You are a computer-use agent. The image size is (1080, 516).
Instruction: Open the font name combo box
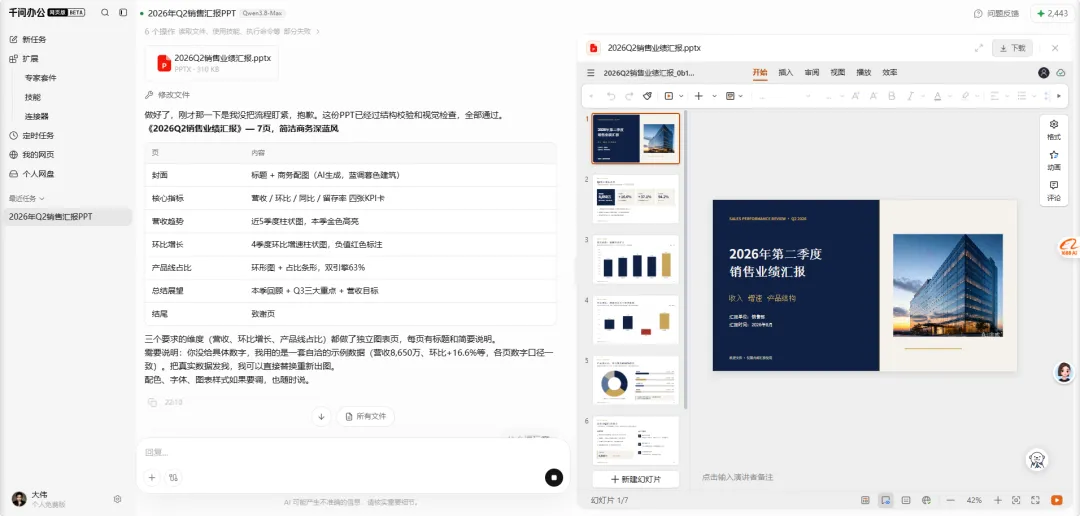[785, 96]
